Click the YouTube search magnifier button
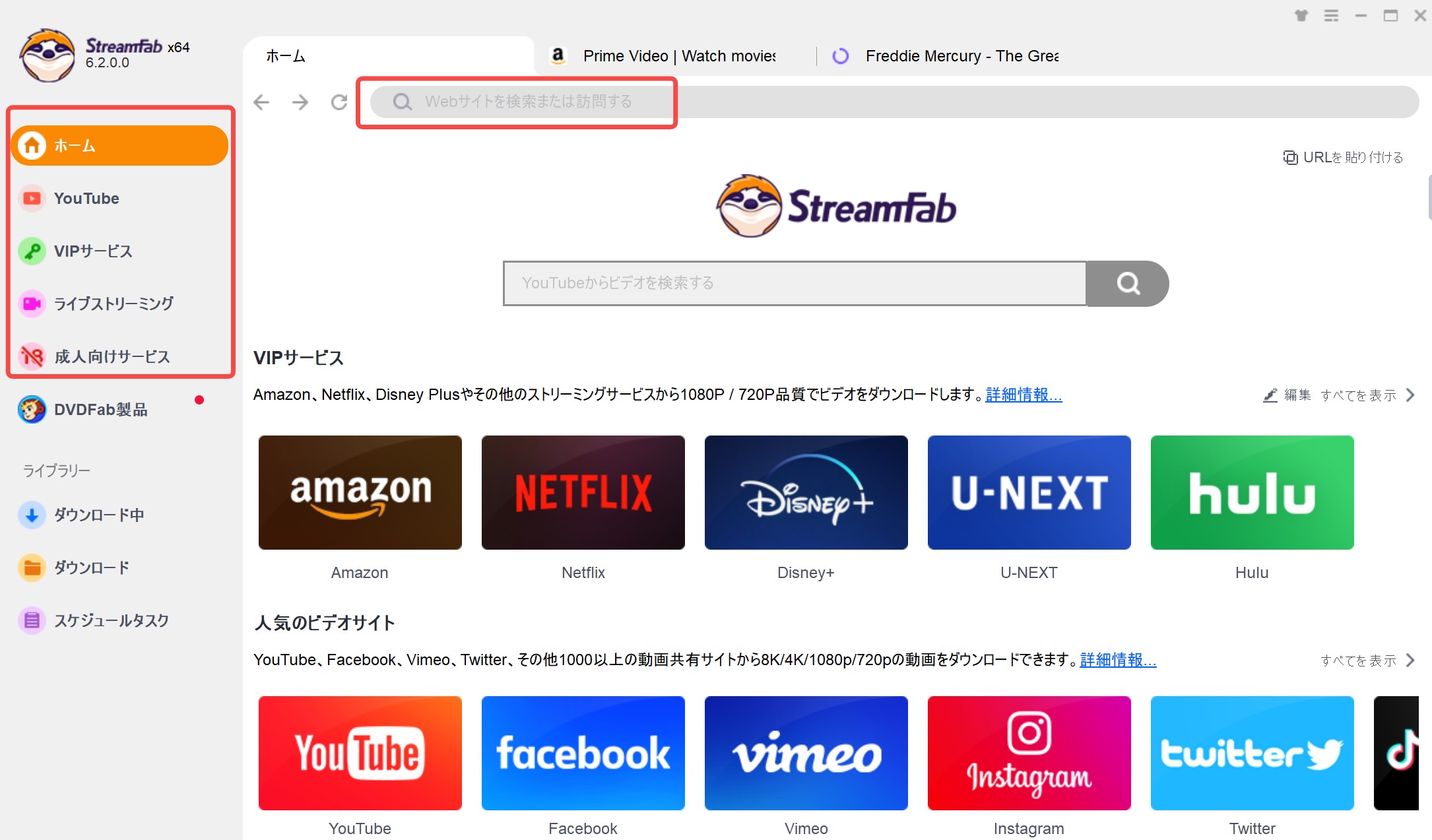 pos(1127,284)
